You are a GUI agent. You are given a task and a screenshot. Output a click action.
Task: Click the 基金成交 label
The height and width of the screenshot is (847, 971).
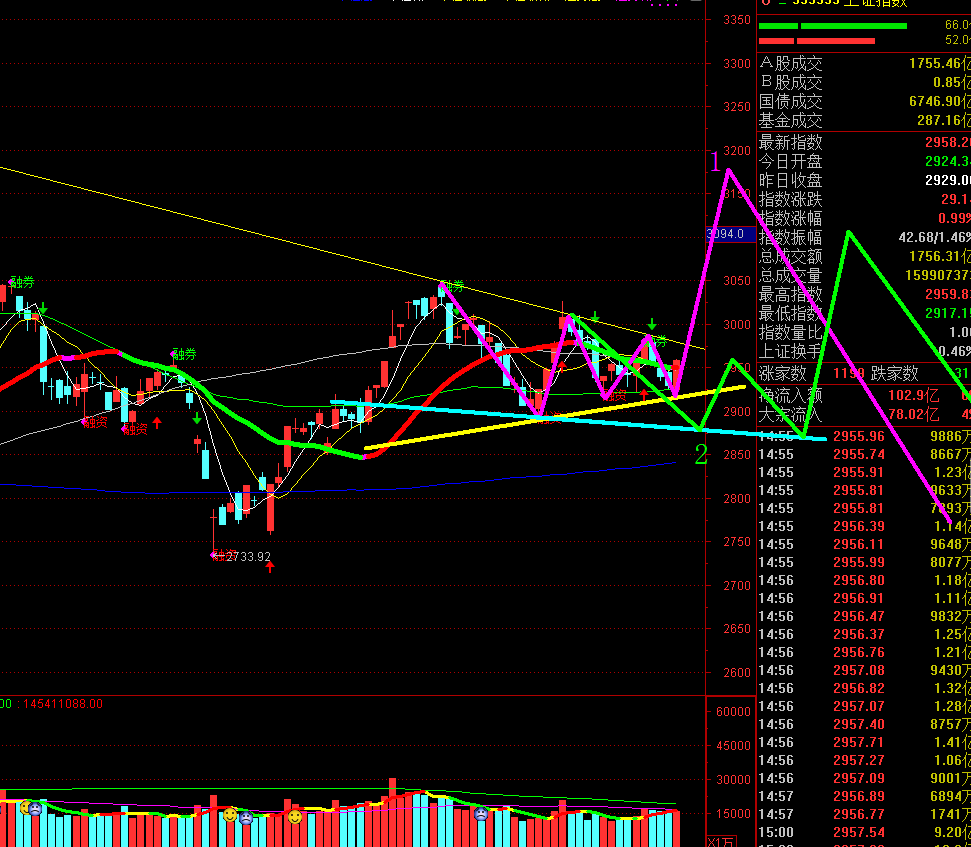point(791,120)
